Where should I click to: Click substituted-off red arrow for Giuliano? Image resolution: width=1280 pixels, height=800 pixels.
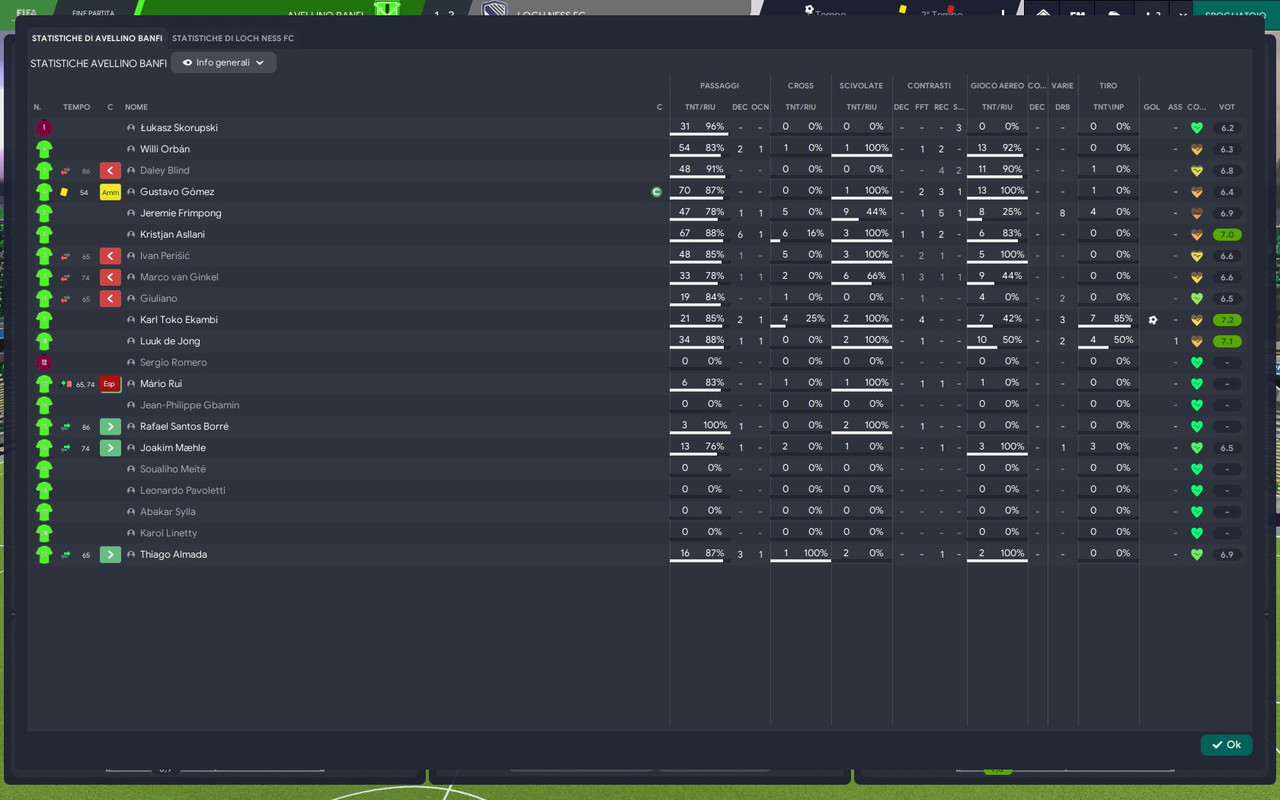tap(110, 299)
